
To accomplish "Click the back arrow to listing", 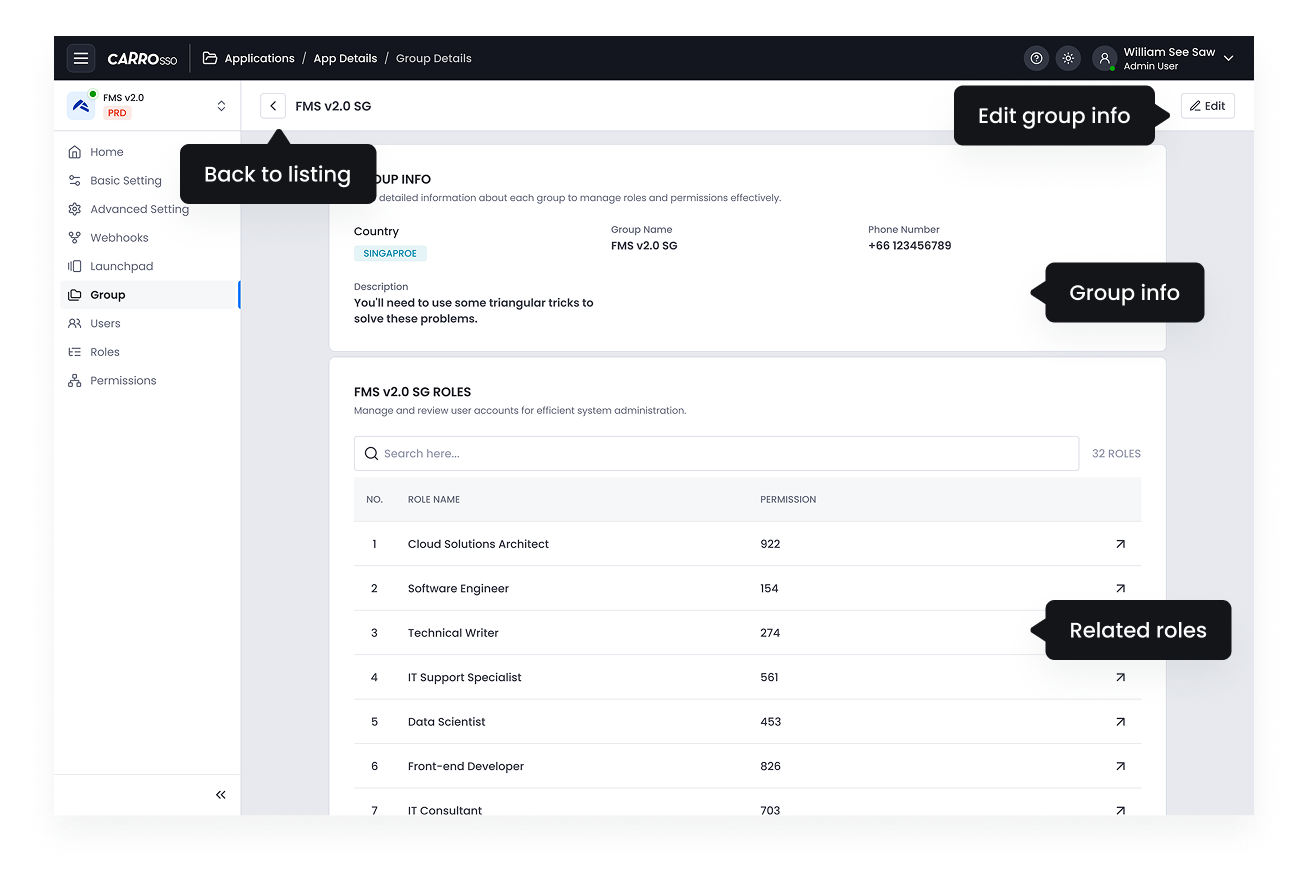I will tap(273, 106).
